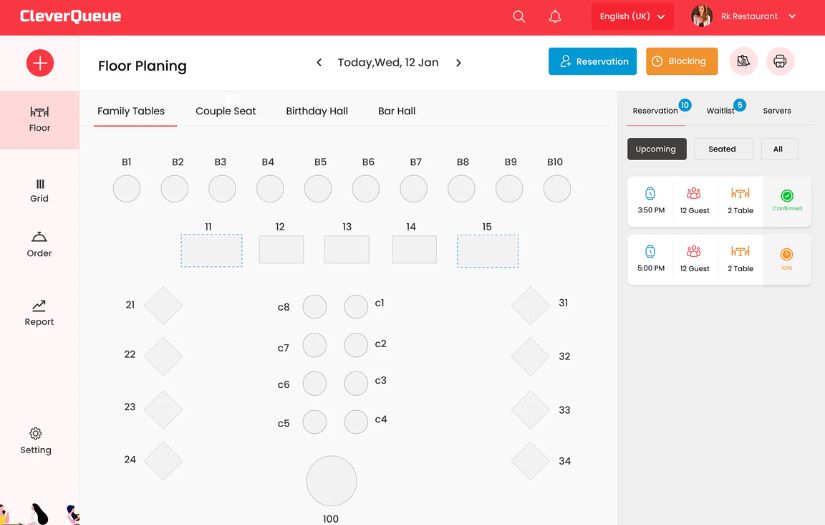The height and width of the screenshot is (525, 825).
Task: Open notifications bell icon
Action: point(555,16)
